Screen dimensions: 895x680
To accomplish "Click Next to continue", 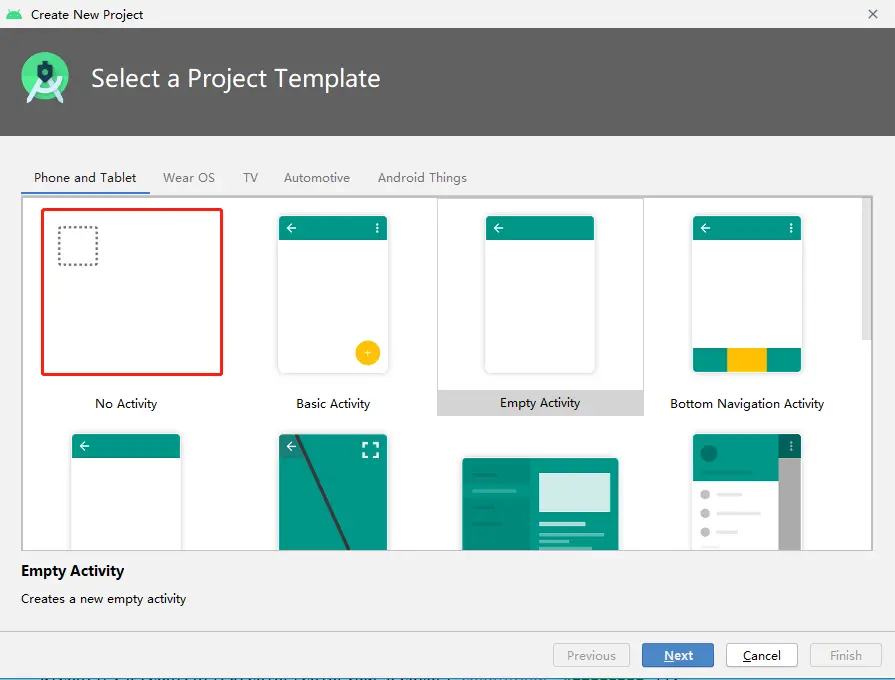I will pos(677,655).
